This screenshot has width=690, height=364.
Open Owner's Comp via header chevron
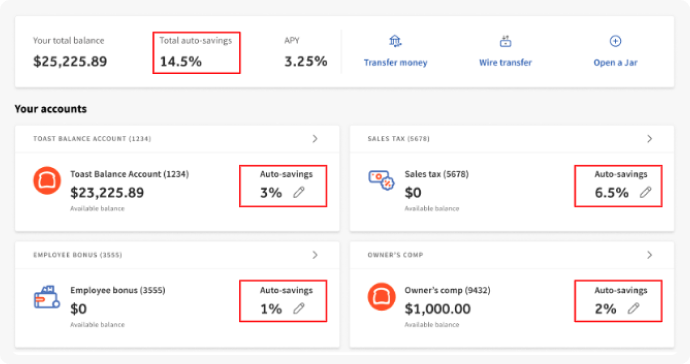pos(650,255)
